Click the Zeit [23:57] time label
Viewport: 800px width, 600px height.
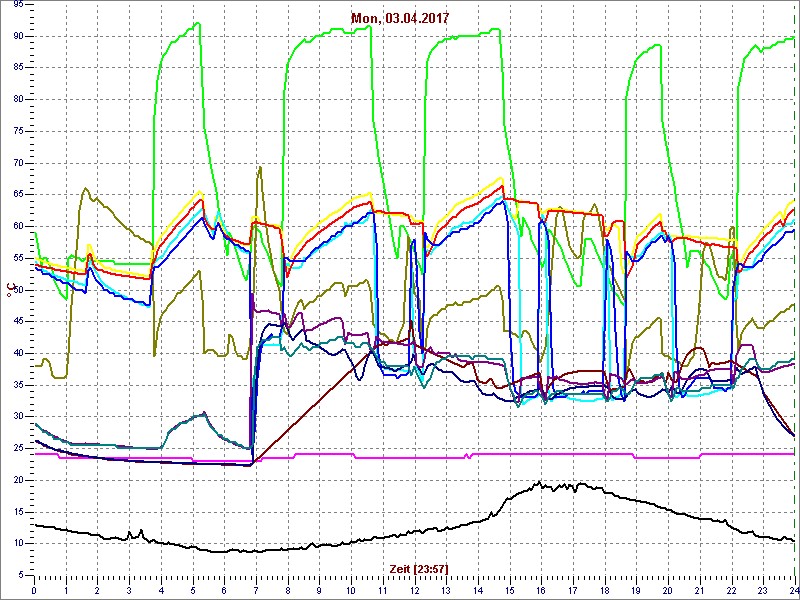[x=419, y=568]
